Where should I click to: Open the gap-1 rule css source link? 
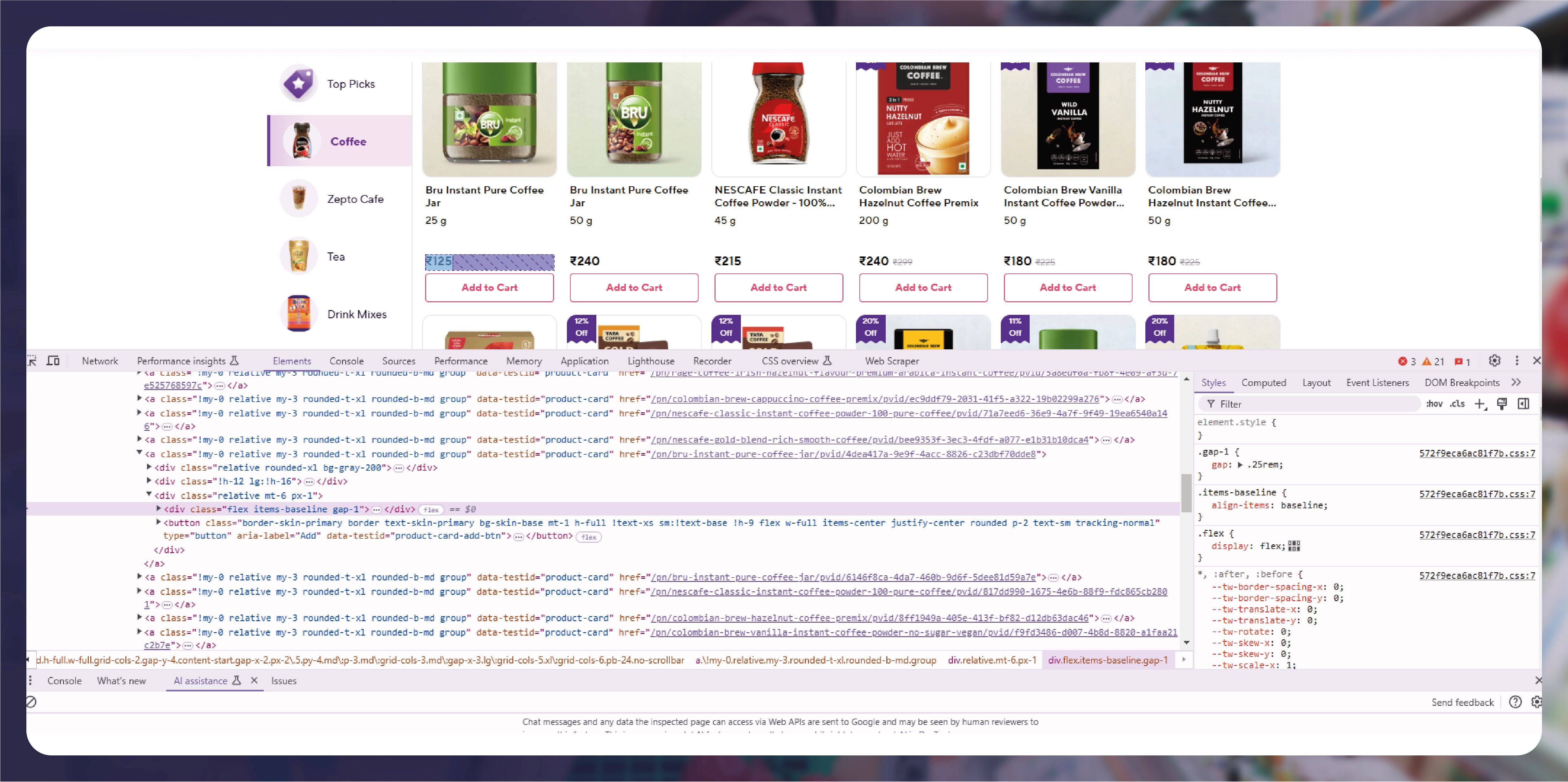pyautogui.click(x=1477, y=453)
